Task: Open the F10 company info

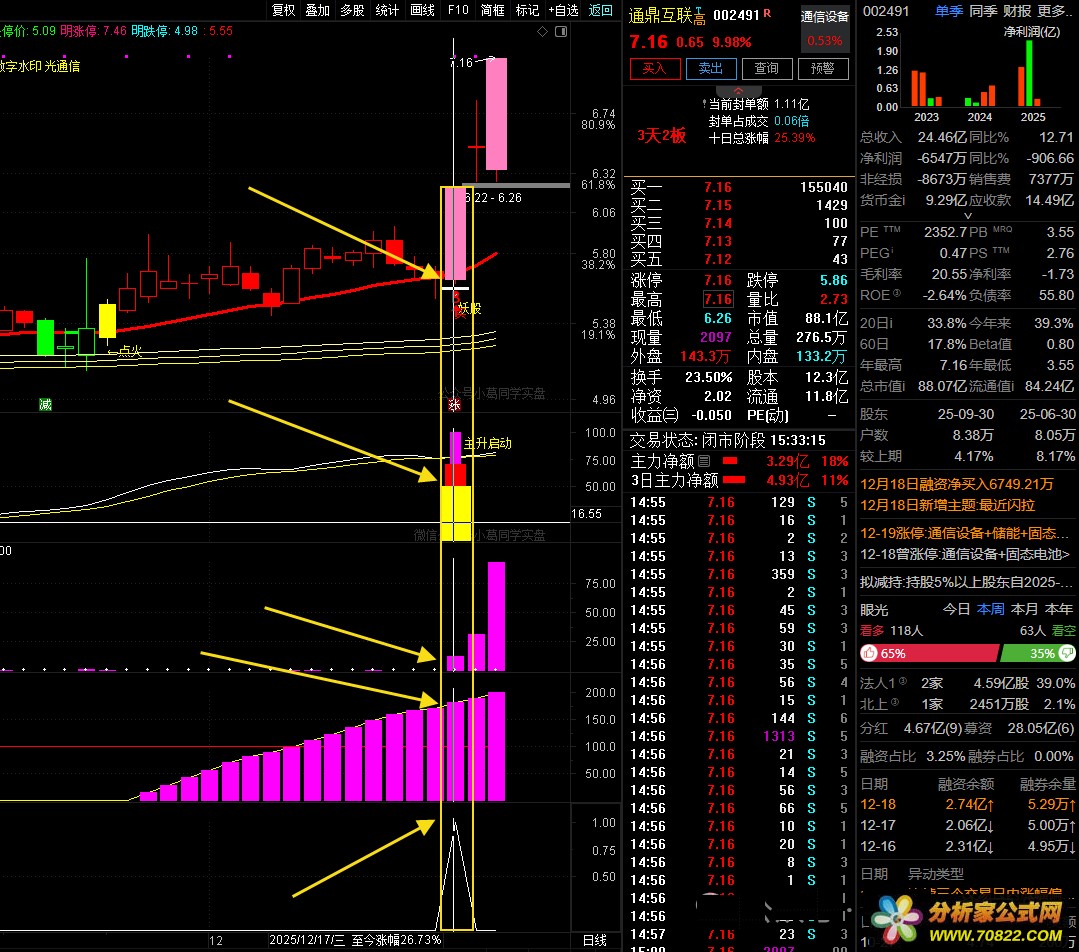Action: (x=458, y=10)
